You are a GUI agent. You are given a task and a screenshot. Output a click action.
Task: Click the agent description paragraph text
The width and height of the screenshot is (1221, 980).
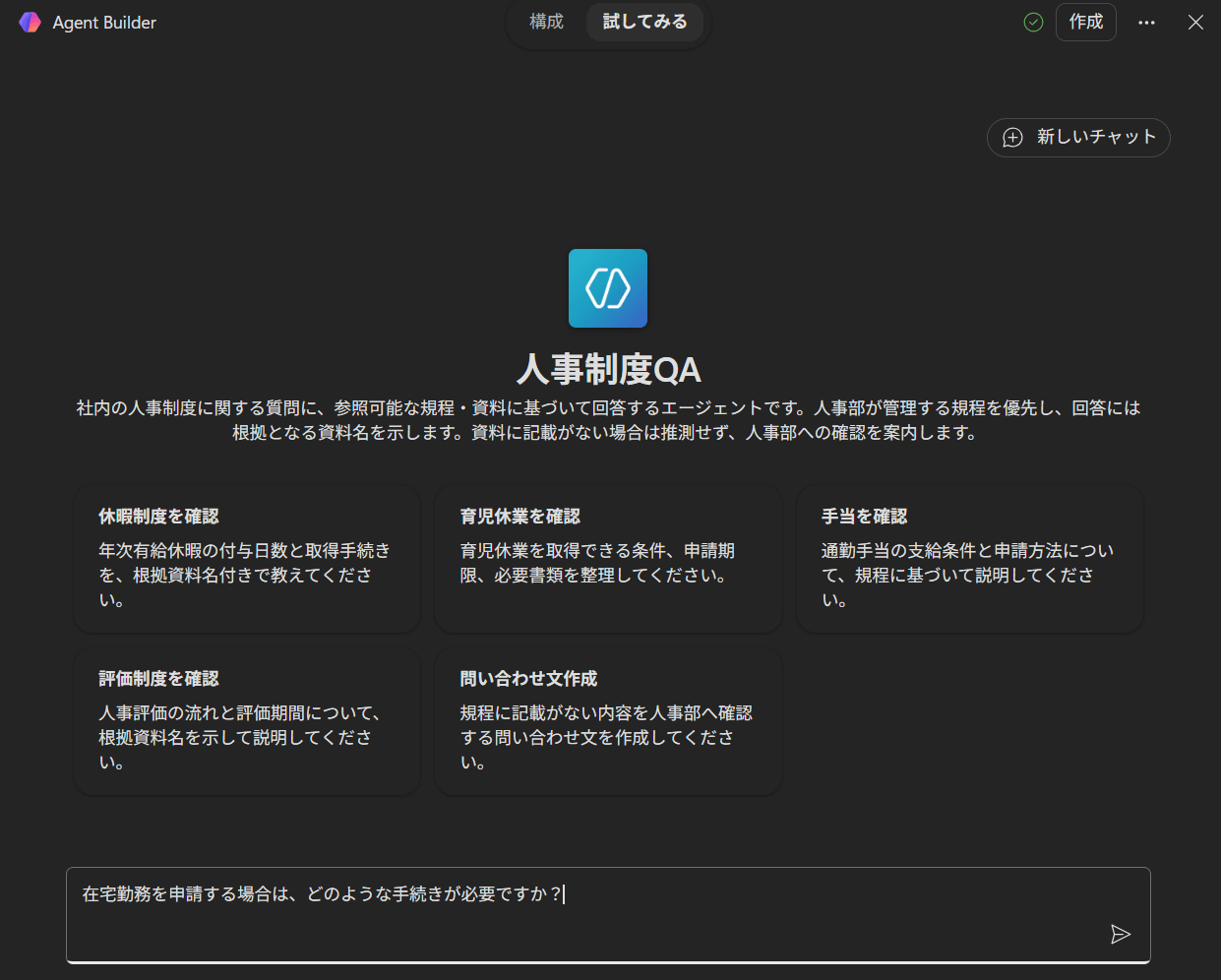point(609,420)
